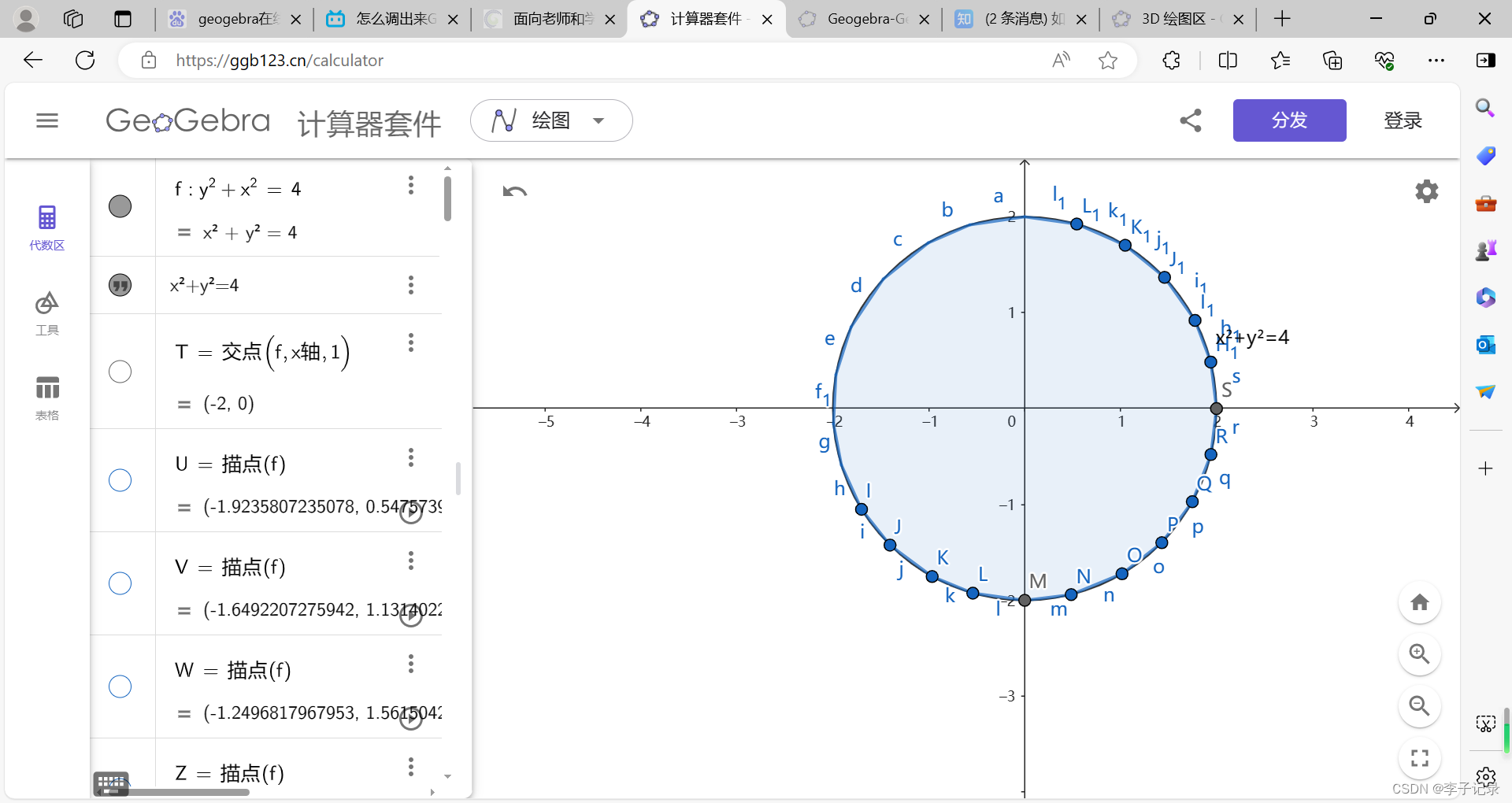Toggle visibility of point U
Image resolution: width=1512 pixels, height=803 pixels.
120,480
